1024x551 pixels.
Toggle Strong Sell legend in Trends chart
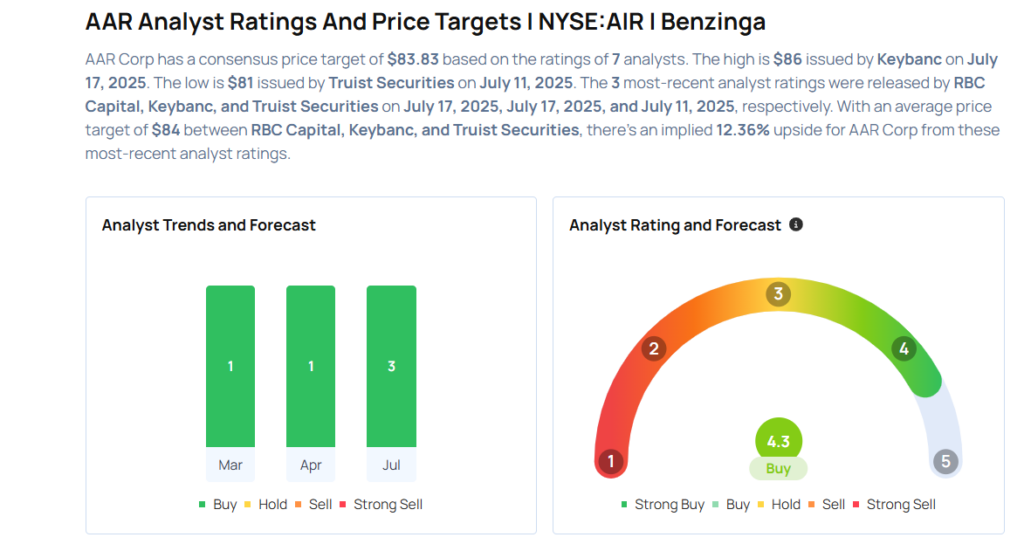click(381, 505)
